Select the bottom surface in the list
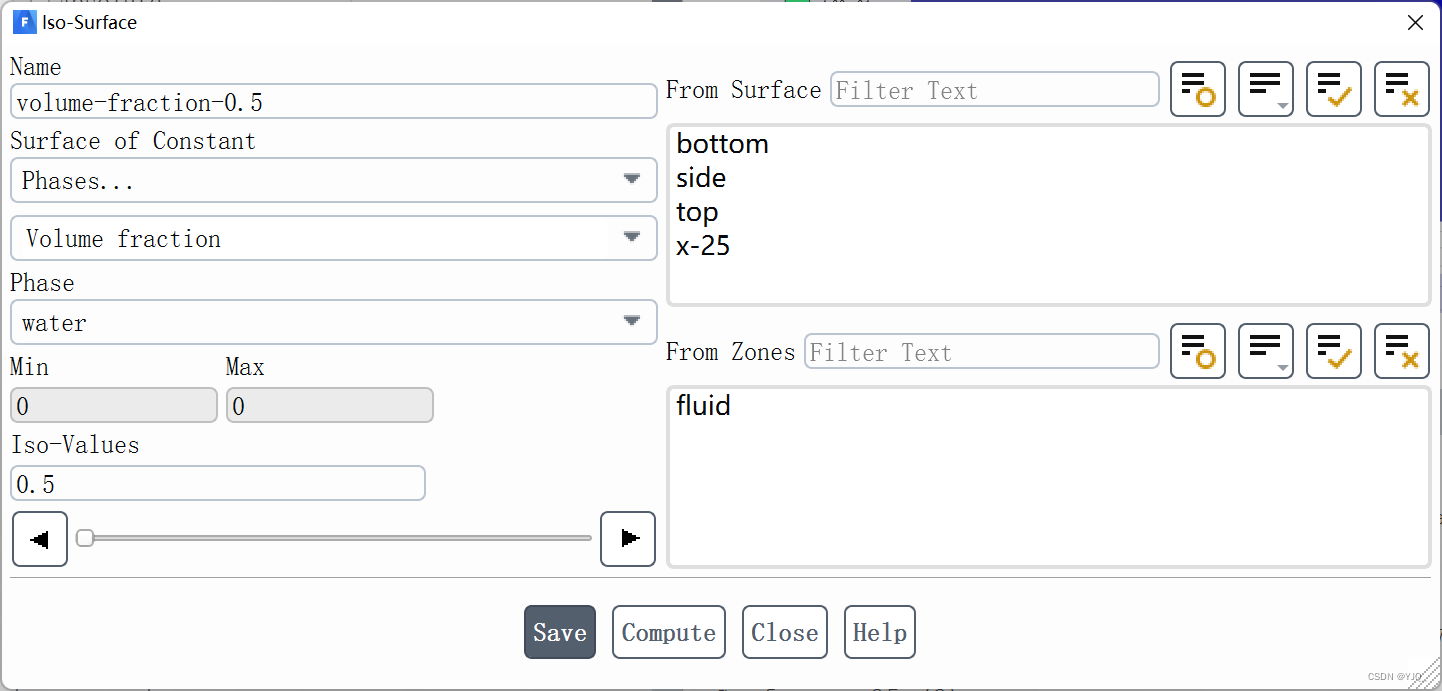The width and height of the screenshot is (1442, 691). [722, 144]
